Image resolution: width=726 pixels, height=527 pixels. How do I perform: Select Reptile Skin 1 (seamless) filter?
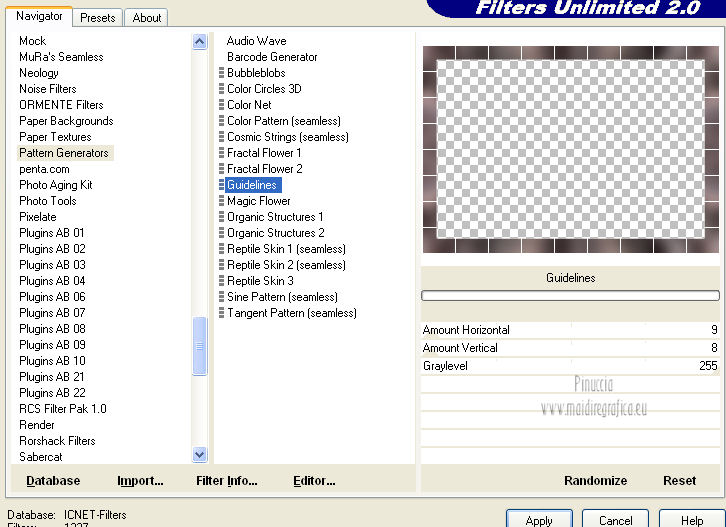click(286, 249)
